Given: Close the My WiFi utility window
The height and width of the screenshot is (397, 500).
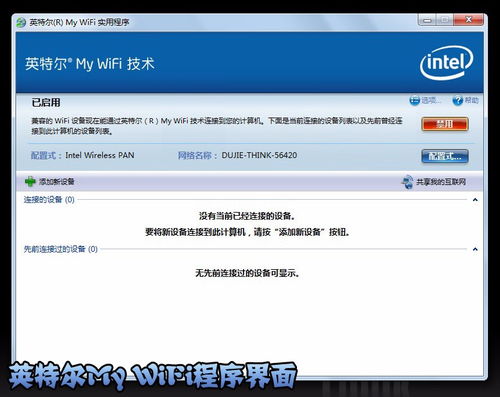Looking at the screenshot, I should pyautogui.click(x=469, y=20).
